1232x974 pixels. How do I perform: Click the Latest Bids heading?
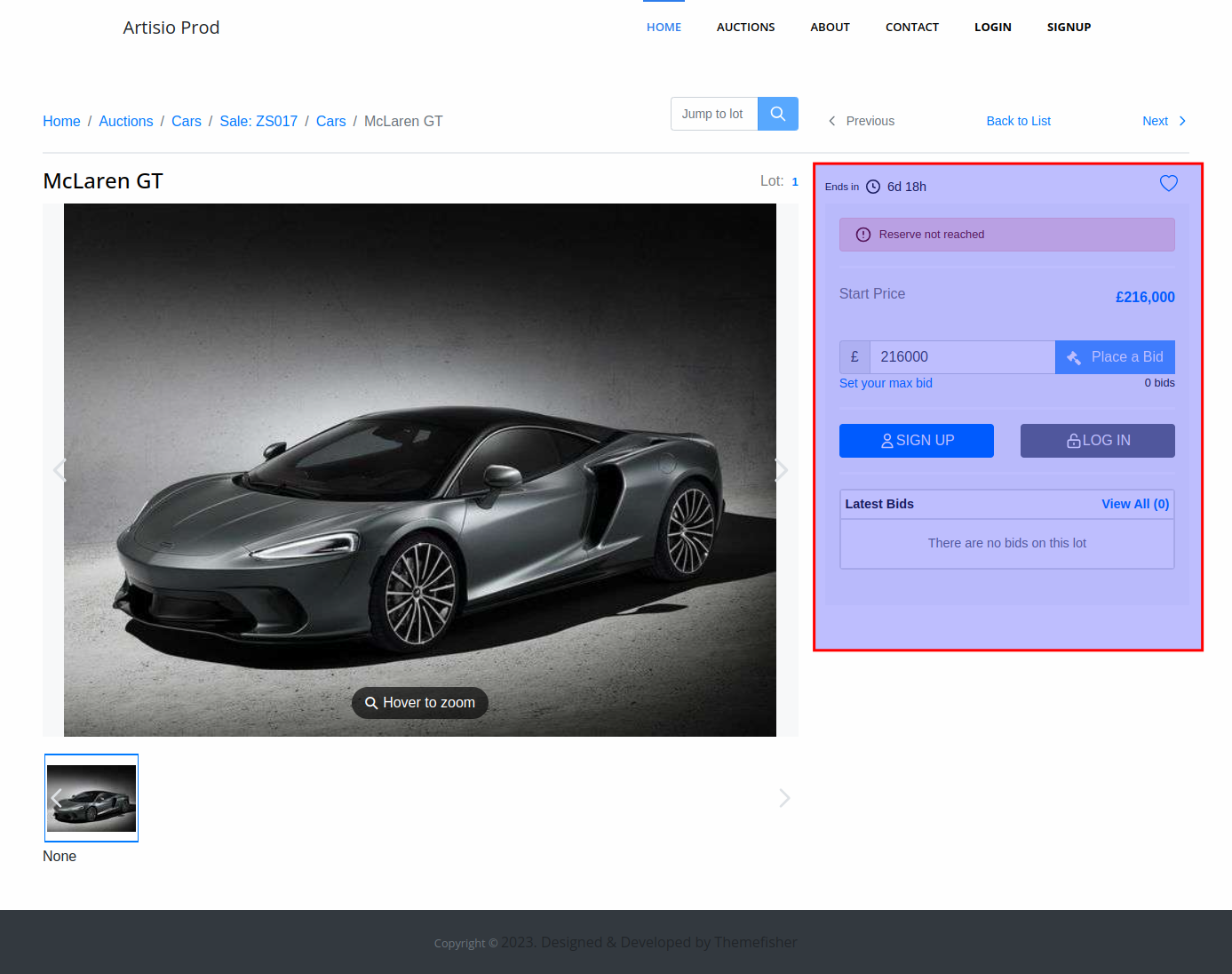coord(879,504)
